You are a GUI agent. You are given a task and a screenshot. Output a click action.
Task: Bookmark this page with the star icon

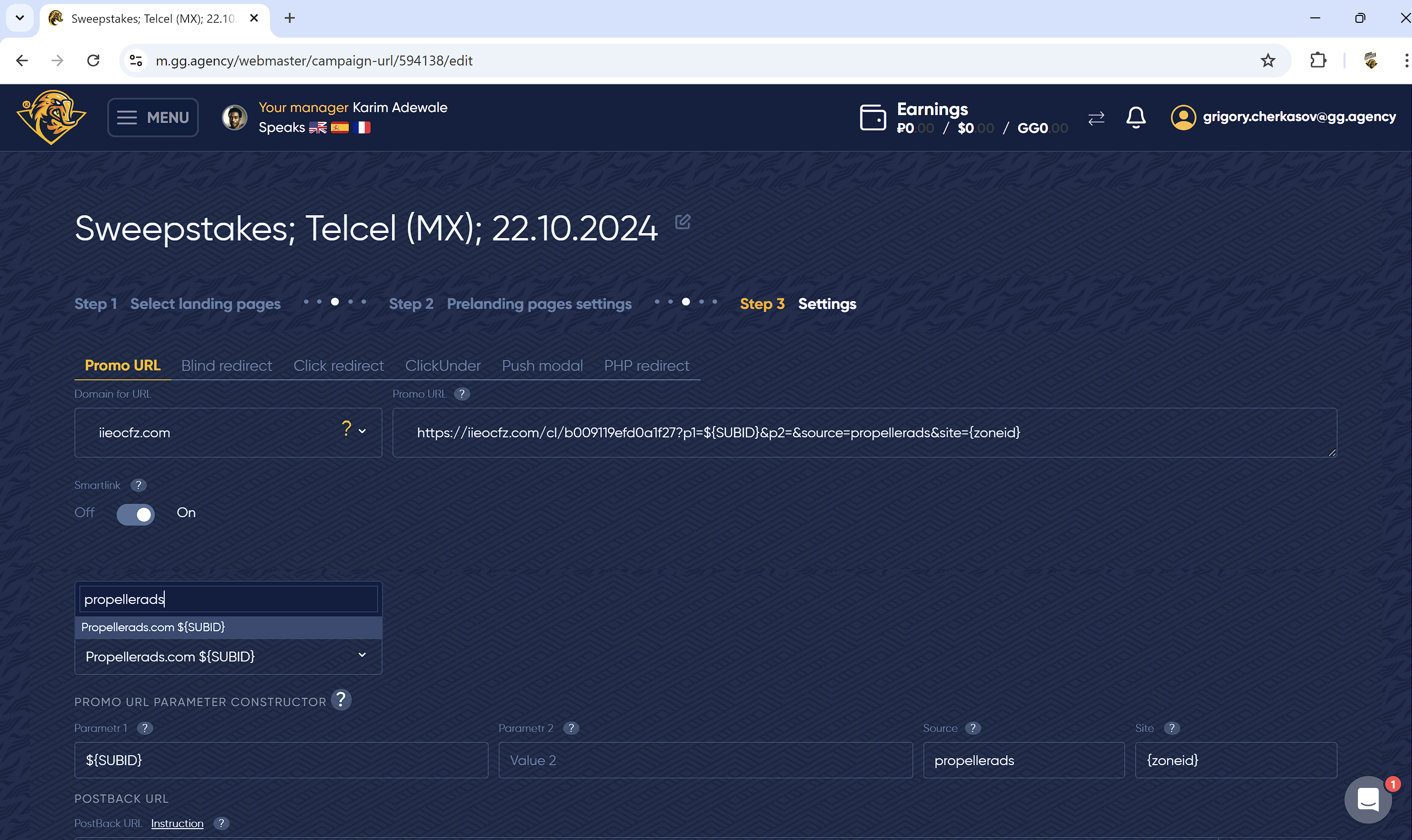pyautogui.click(x=1268, y=60)
